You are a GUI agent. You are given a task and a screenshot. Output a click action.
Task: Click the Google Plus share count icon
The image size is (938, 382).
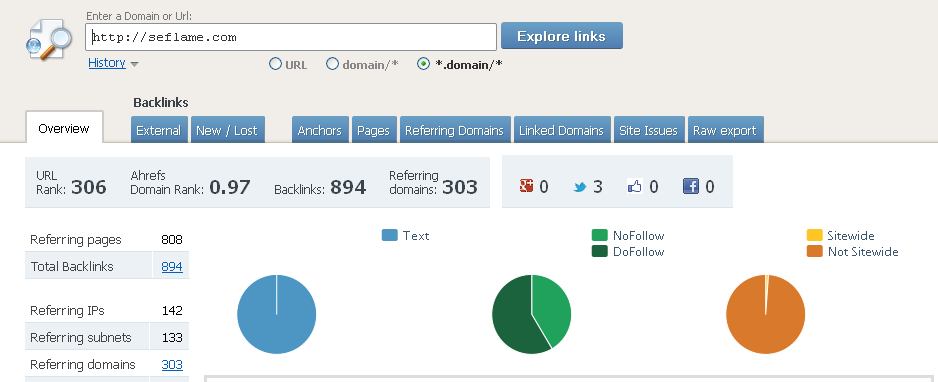tap(526, 187)
